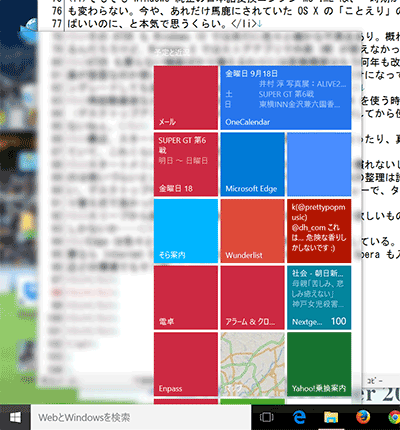Open the Enpass tile
Image resolution: width=400 pixels, height=430 pixels.
coord(186,364)
